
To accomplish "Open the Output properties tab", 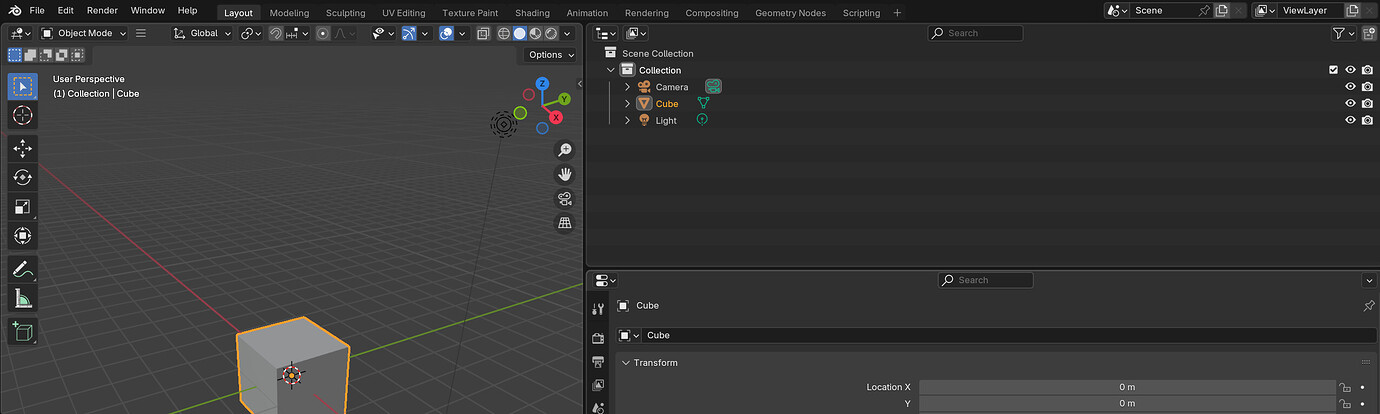I will coord(598,361).
